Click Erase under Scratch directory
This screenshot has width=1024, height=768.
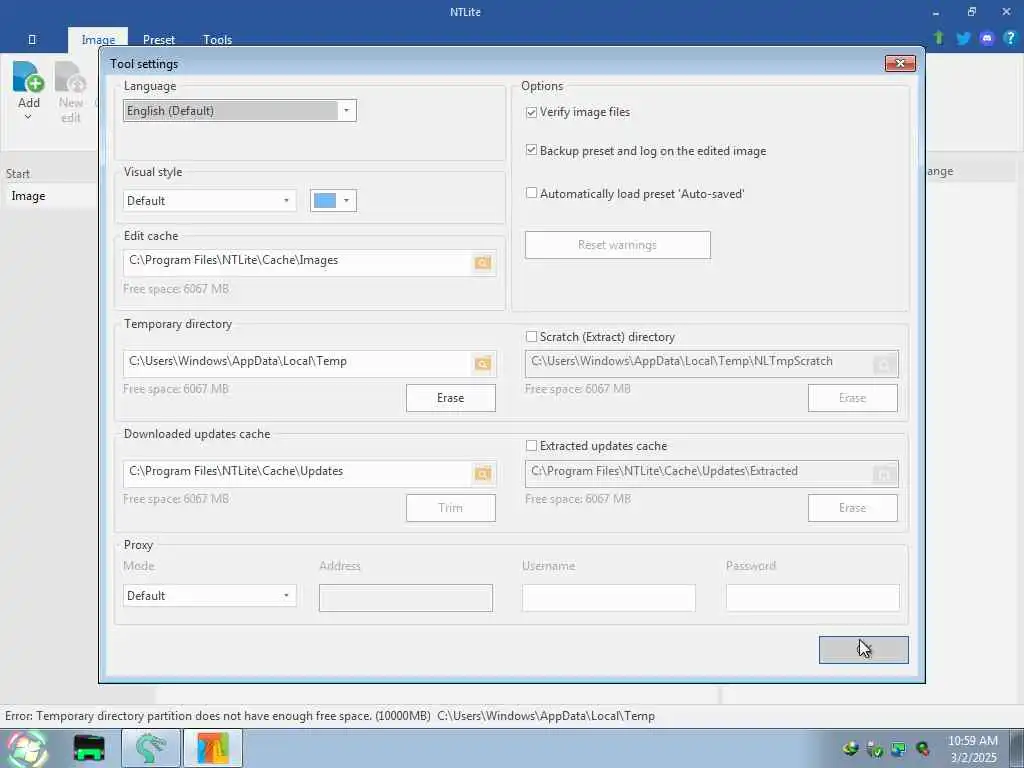852,398
